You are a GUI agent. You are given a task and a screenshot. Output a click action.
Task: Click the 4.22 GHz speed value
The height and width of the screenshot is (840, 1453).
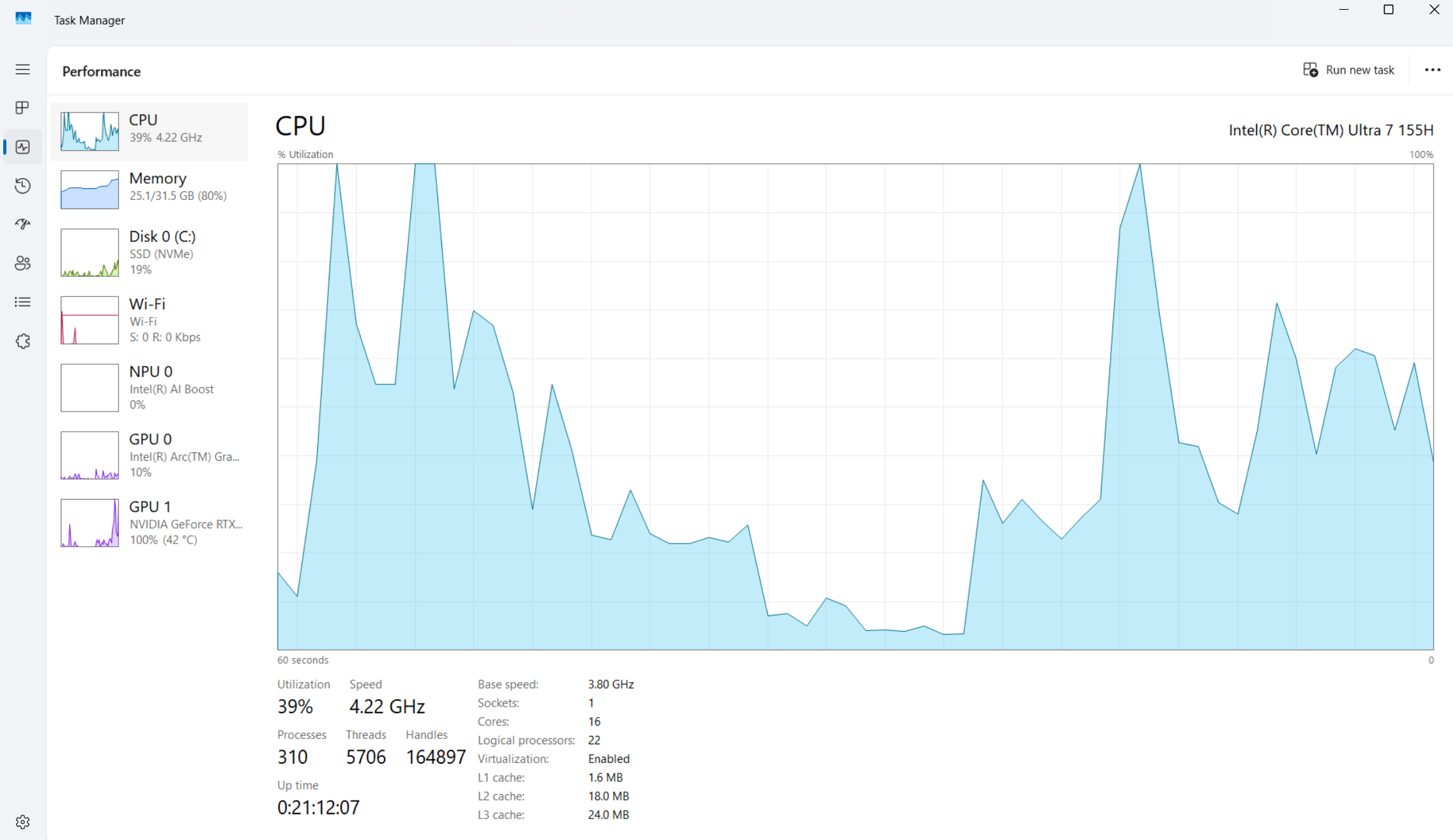tap(387, 706)
